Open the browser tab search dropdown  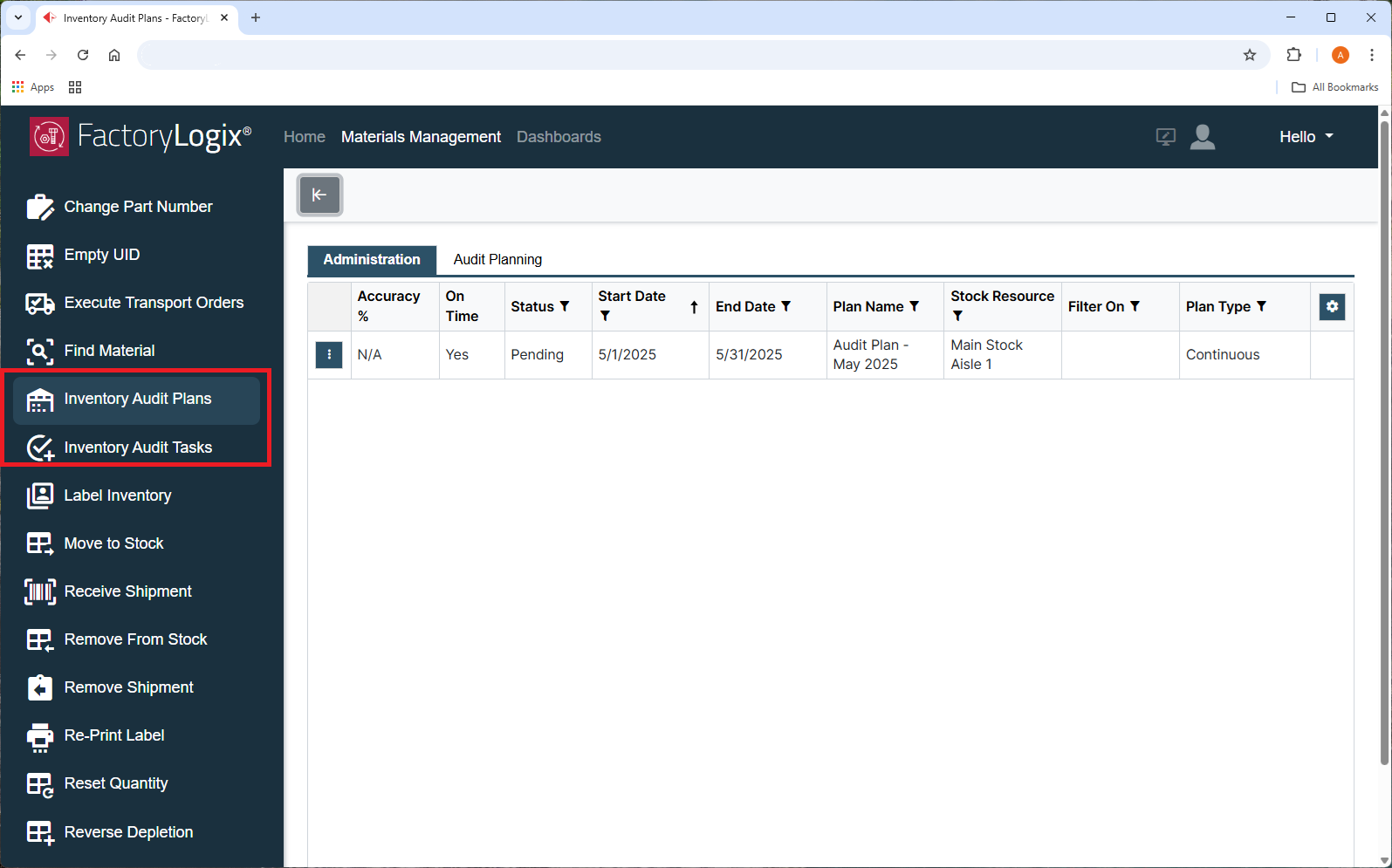point(17,17)
